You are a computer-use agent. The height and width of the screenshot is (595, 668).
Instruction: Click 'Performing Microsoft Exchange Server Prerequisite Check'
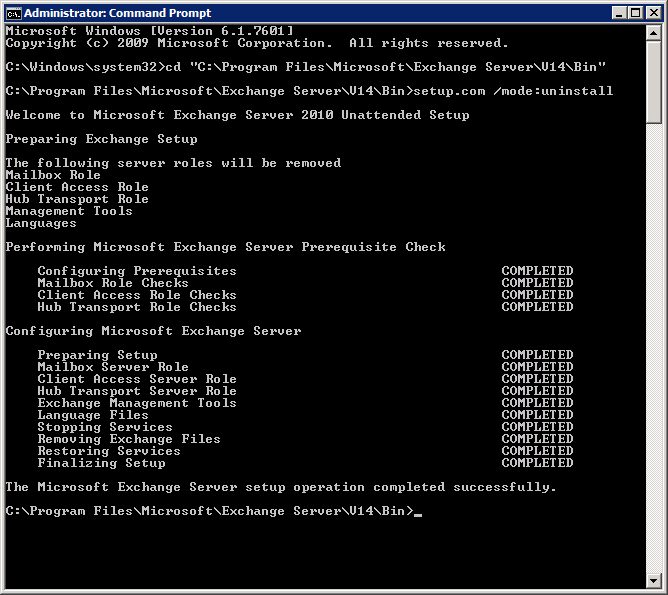coord(225,247)
